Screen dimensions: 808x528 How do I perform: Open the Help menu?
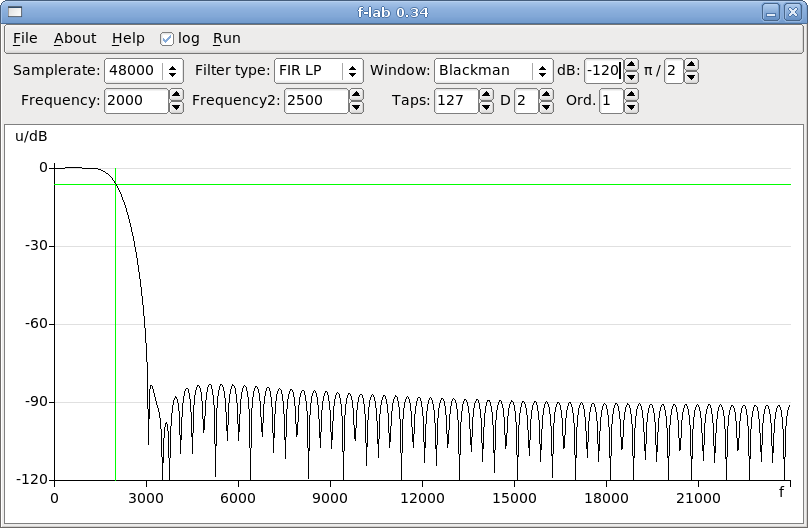click(x=128, y=38)
